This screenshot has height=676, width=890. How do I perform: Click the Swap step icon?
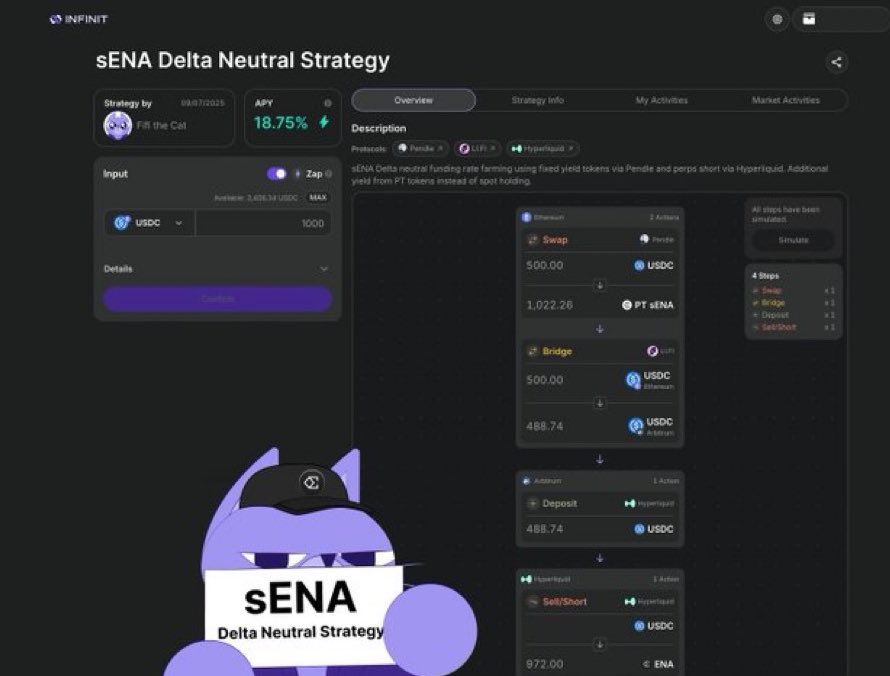532,240
